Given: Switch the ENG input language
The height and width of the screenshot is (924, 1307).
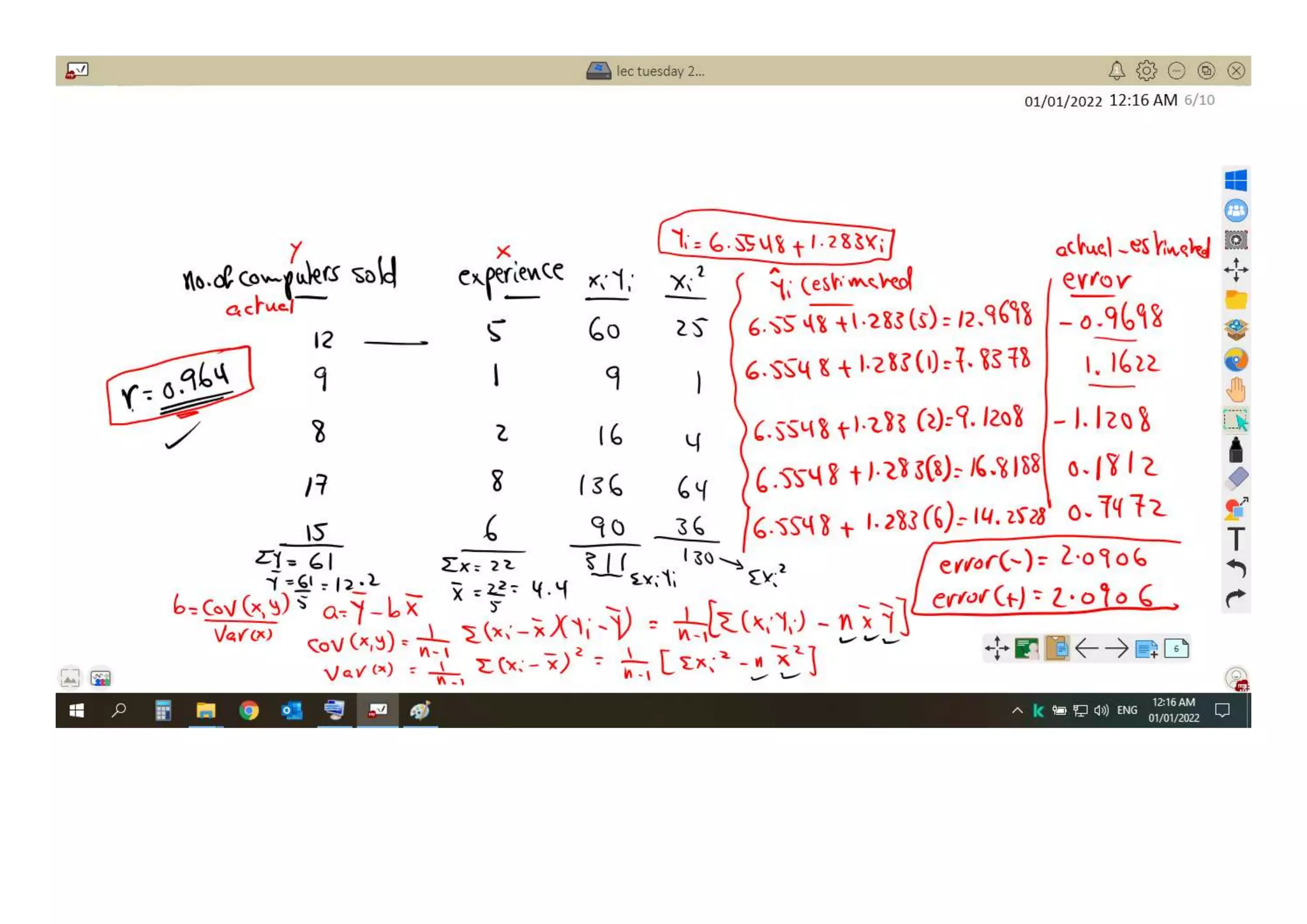Looking at the screenshot, I should [x=1127, y=710].
